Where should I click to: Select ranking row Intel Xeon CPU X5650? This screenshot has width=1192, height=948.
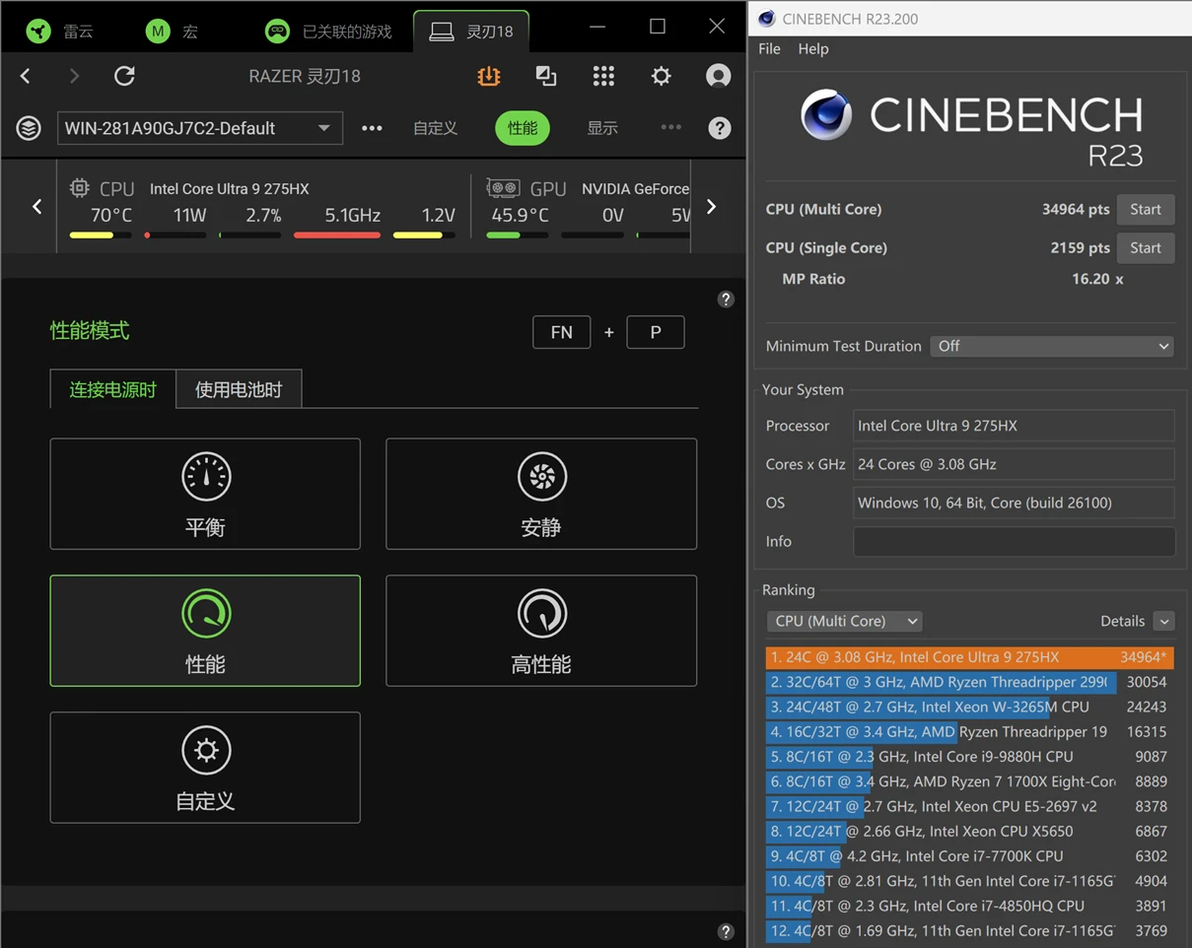coord(969,831)
